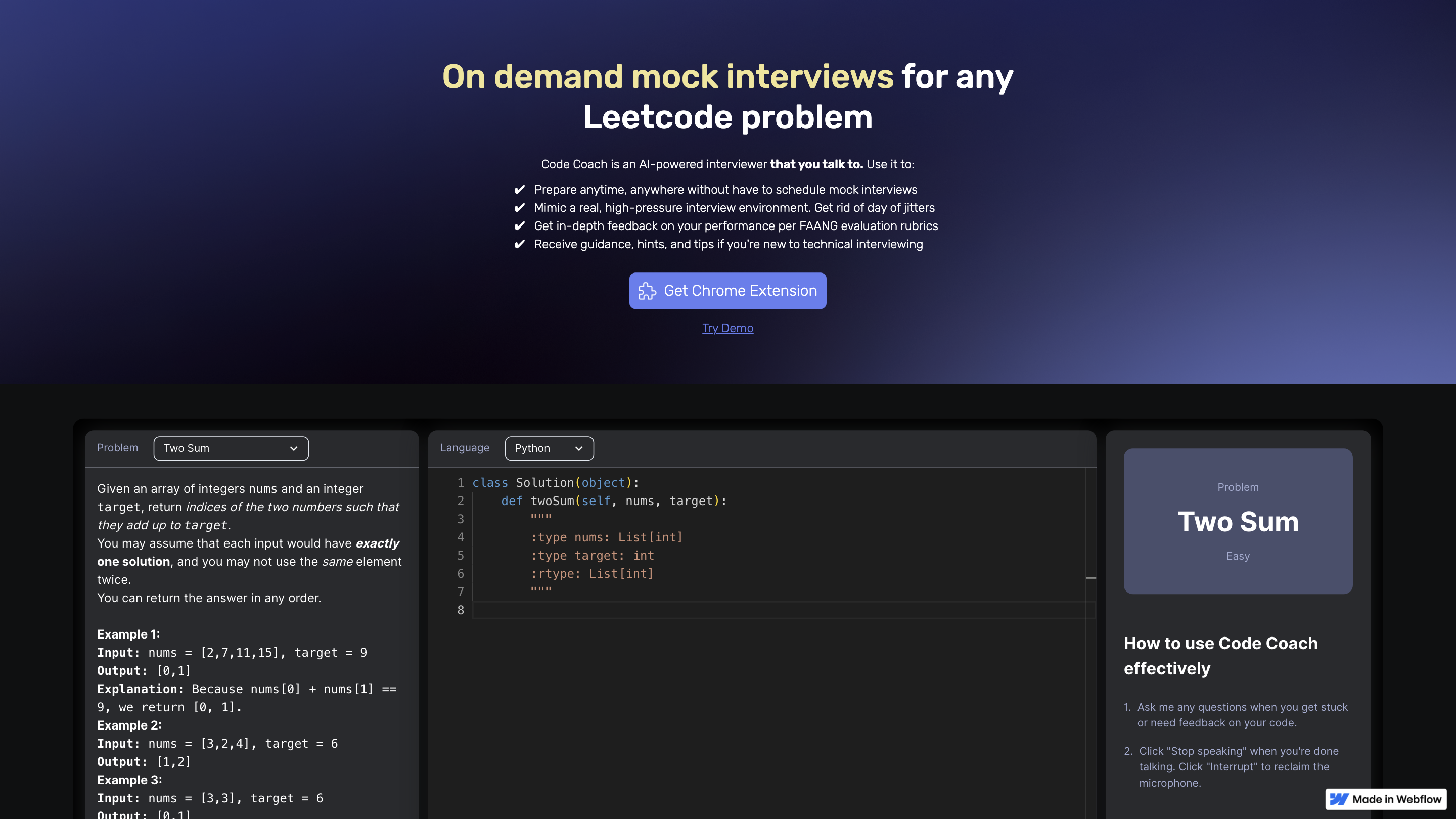Click the Webflow logo in the bottom badge
The height and width of the screenshot is (819, 1456).
(x=1339, y=799)
